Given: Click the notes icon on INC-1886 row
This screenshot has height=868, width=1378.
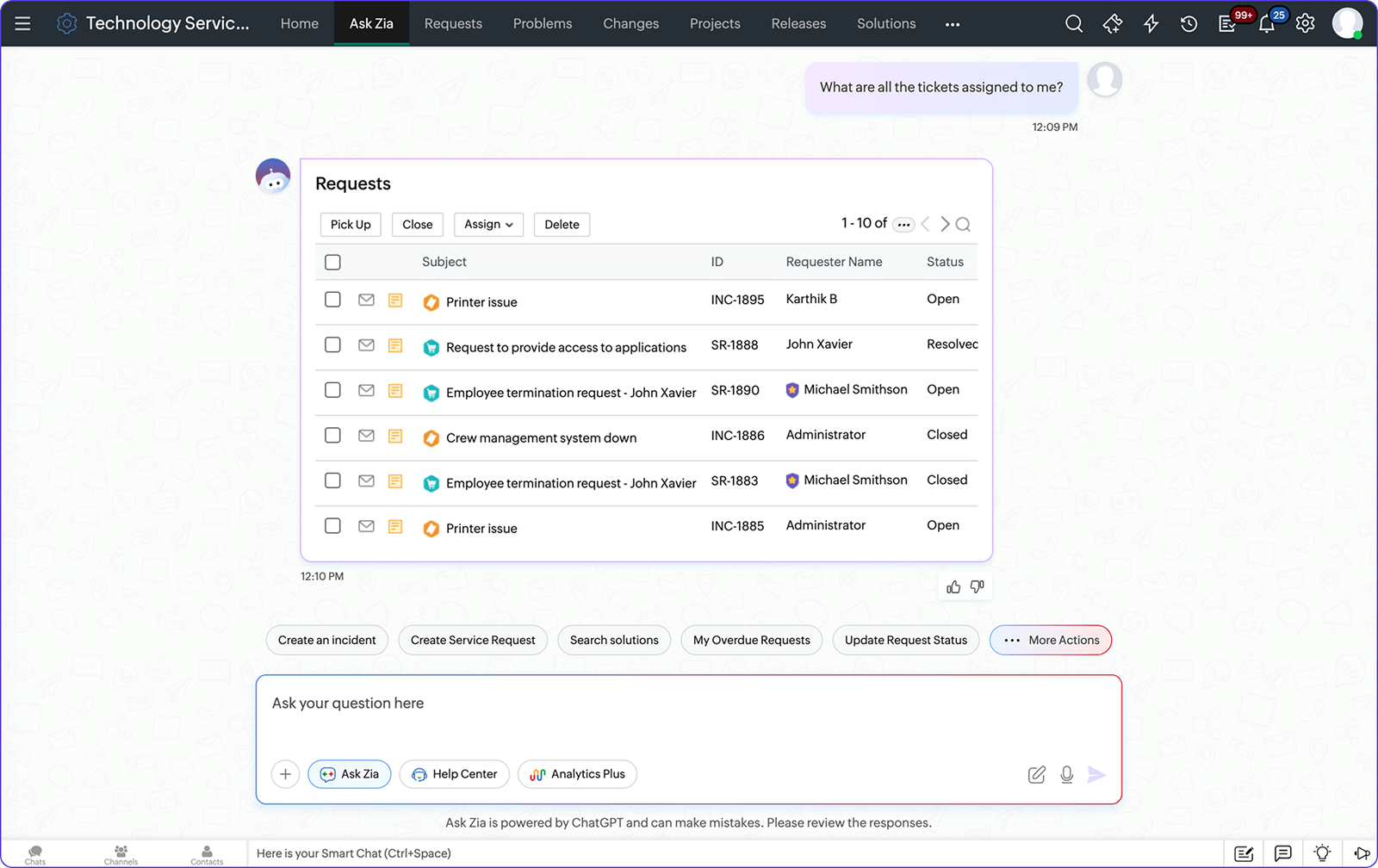Looking at the screenshot, I should click(x=395, y=436).
